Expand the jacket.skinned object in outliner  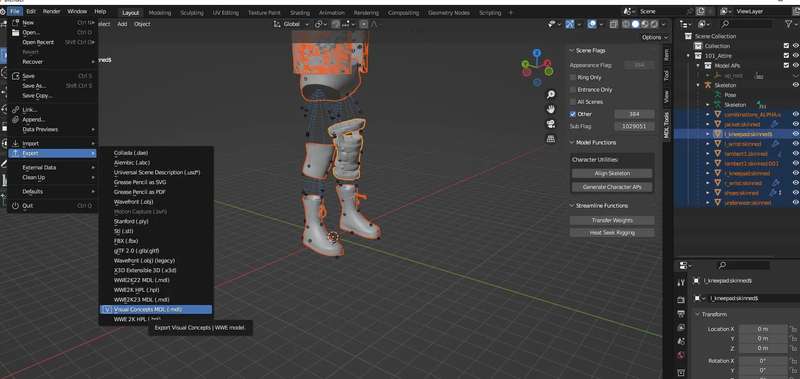pyautogui.click(x=708, y=124)
